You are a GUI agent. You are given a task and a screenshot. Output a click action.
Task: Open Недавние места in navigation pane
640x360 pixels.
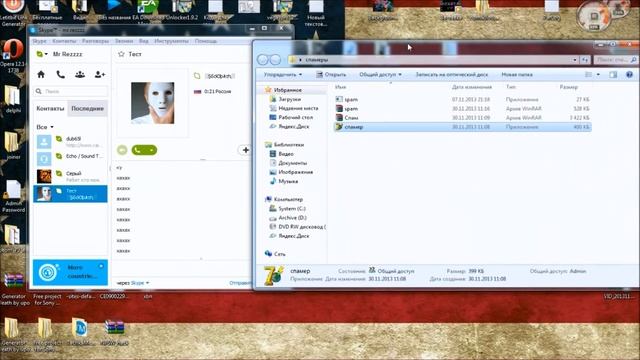coord(298,108)
